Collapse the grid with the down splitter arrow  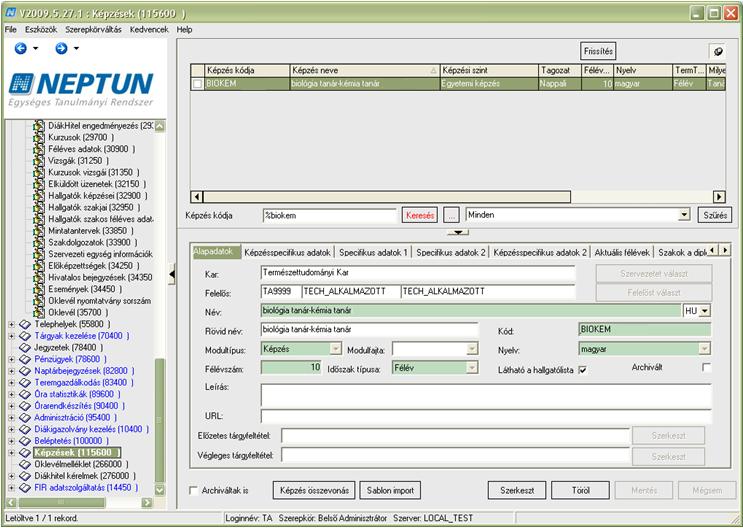point(458,232)
